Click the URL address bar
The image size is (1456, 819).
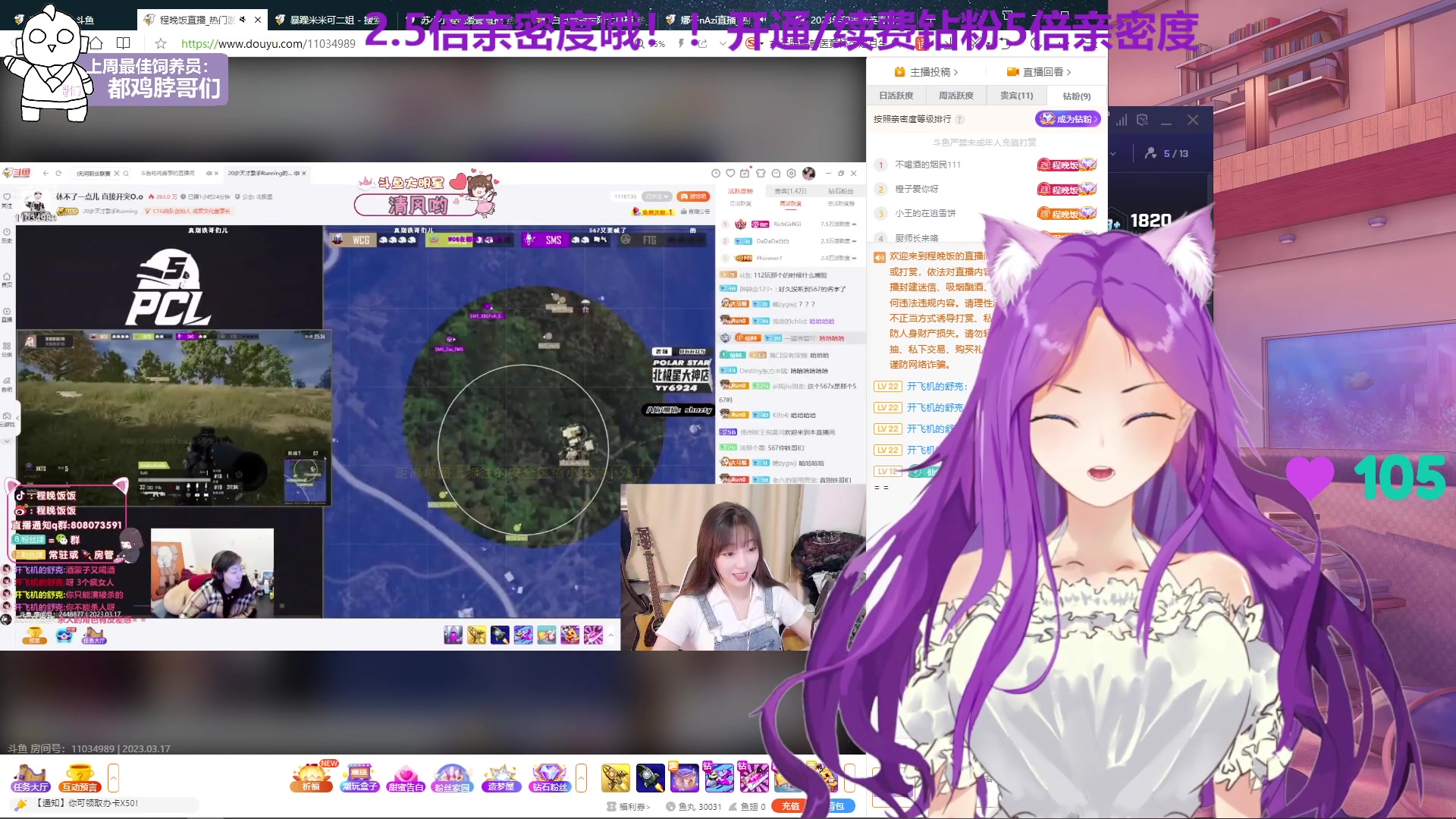[268, 44]
